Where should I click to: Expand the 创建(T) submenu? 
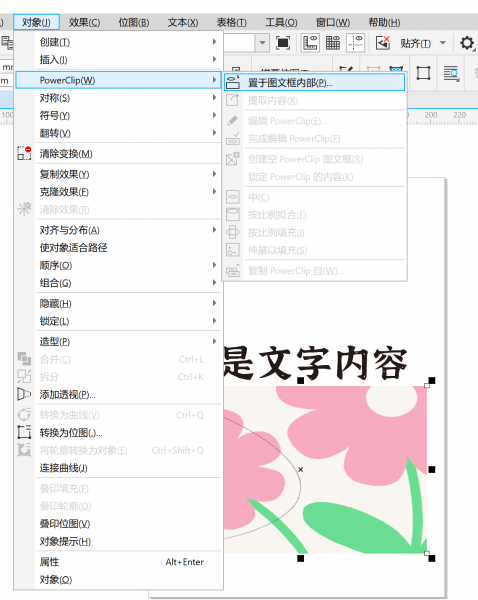tap(118, 42)
